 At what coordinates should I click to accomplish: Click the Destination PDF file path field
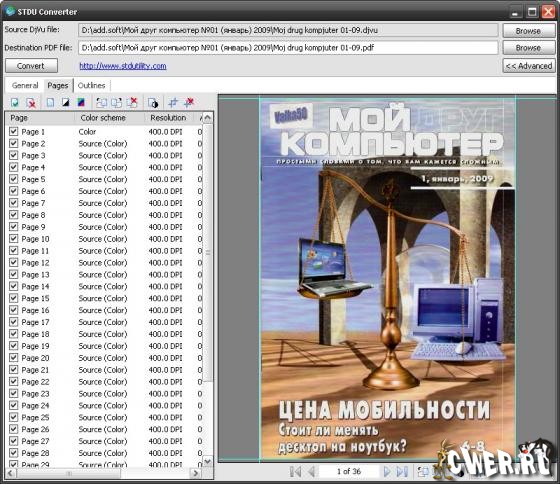tap(288, 48)
